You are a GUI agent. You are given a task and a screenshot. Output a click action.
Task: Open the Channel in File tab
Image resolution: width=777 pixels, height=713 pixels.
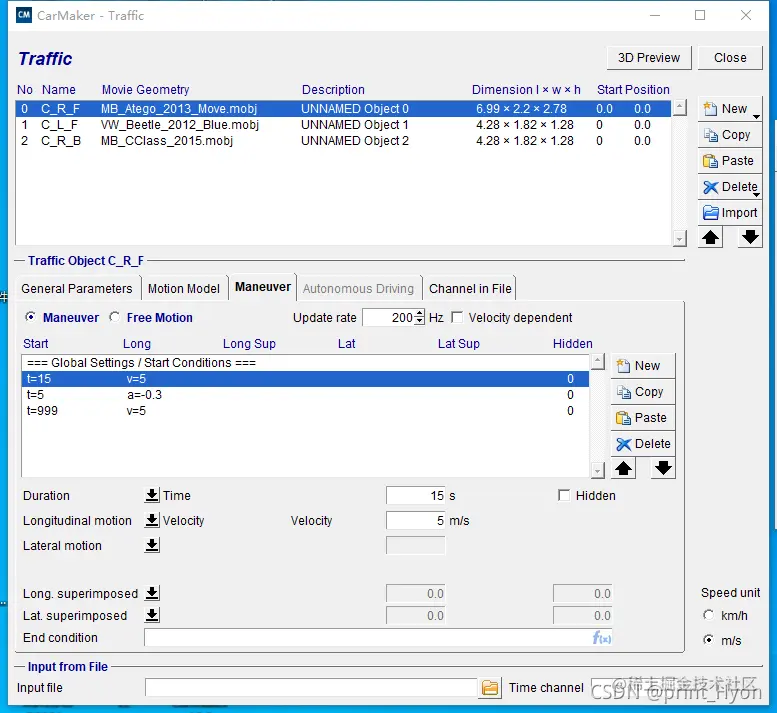[470, 288]
